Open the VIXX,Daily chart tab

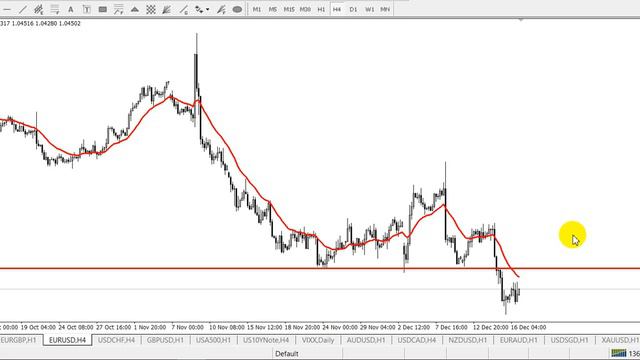tap(318, 340)
